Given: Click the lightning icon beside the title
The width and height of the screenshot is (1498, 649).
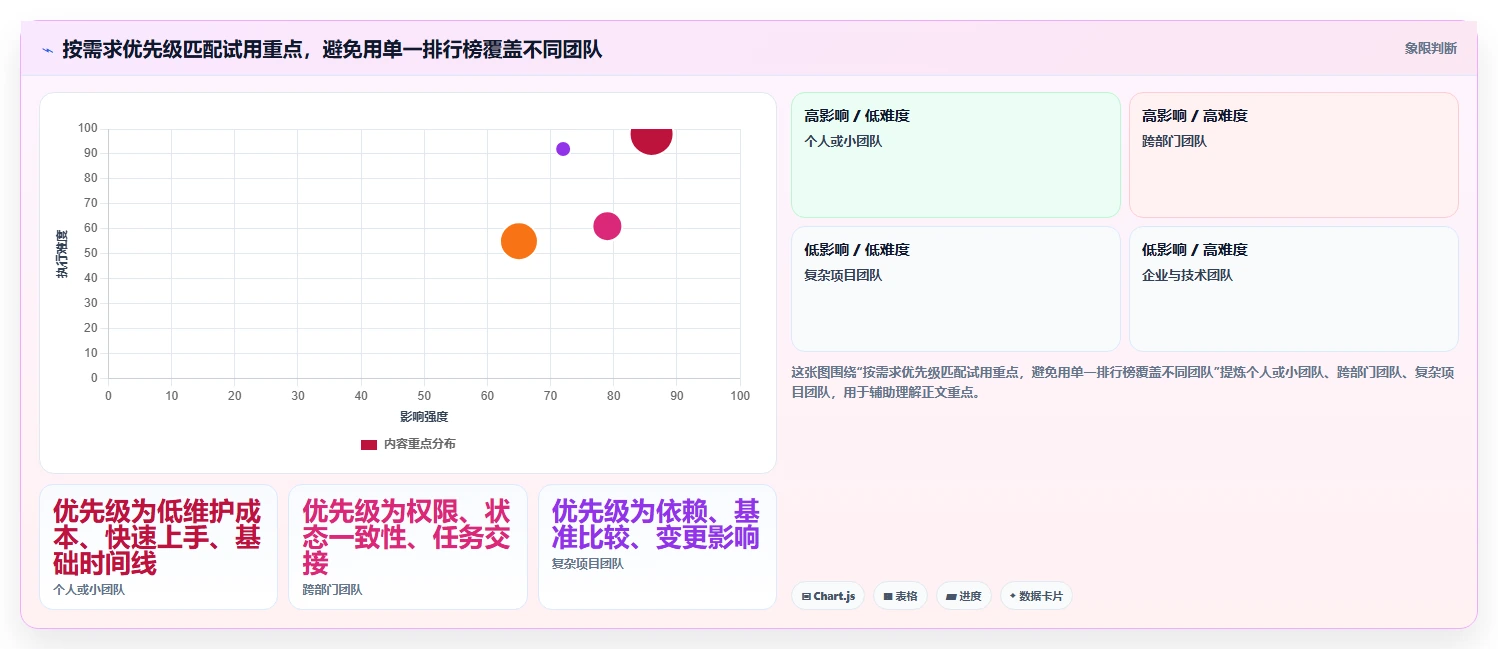Looking at the screenshot, I should click(47, 50).
